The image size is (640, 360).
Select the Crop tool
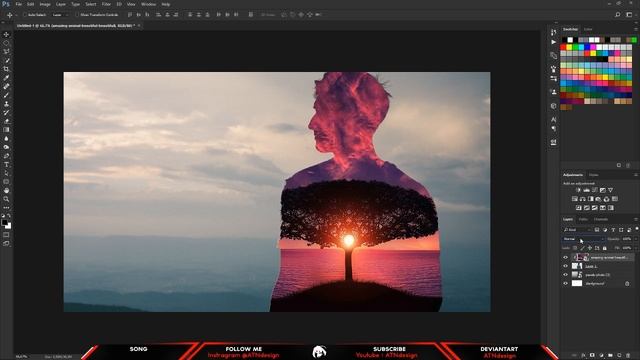(6, 69)
